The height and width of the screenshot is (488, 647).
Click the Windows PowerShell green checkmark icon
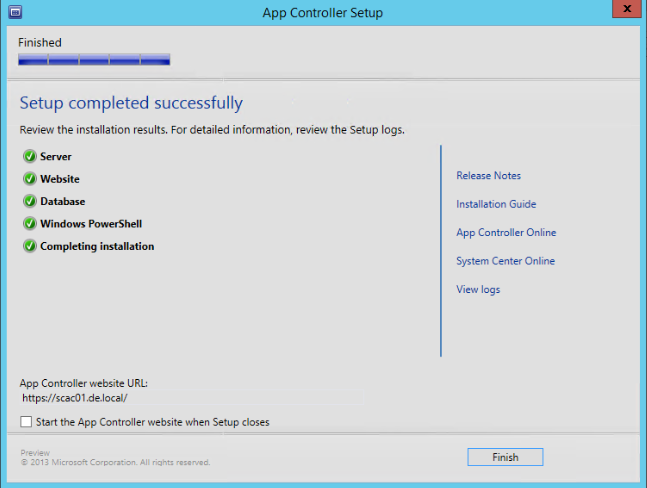[x=29, y=224]
